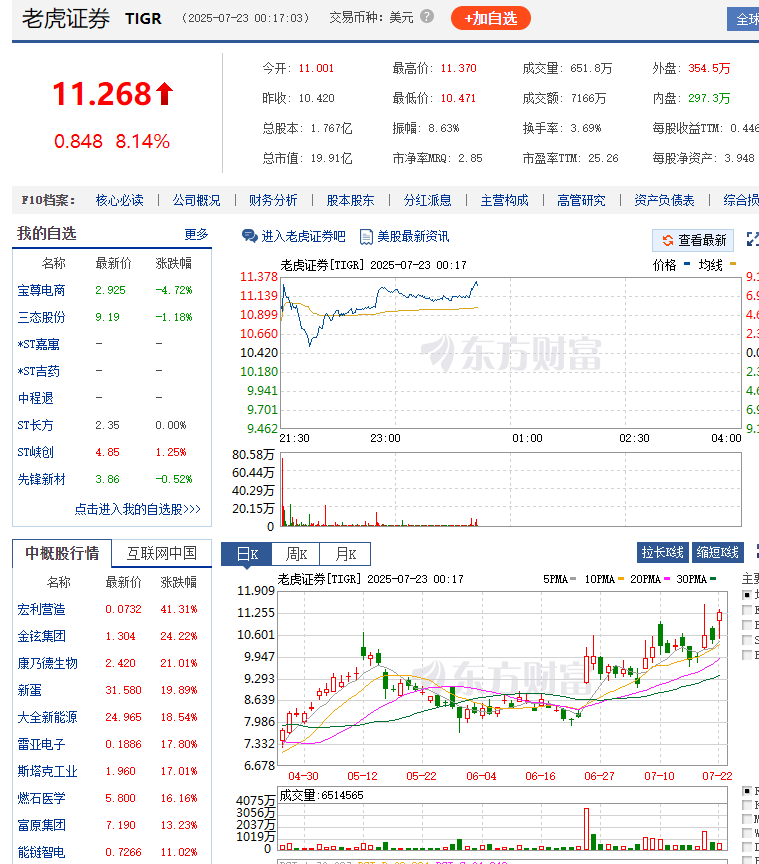759x864 pixels.
Task: Click the magenta 20PMA legend swatch
Action: (x=667, y=579)
